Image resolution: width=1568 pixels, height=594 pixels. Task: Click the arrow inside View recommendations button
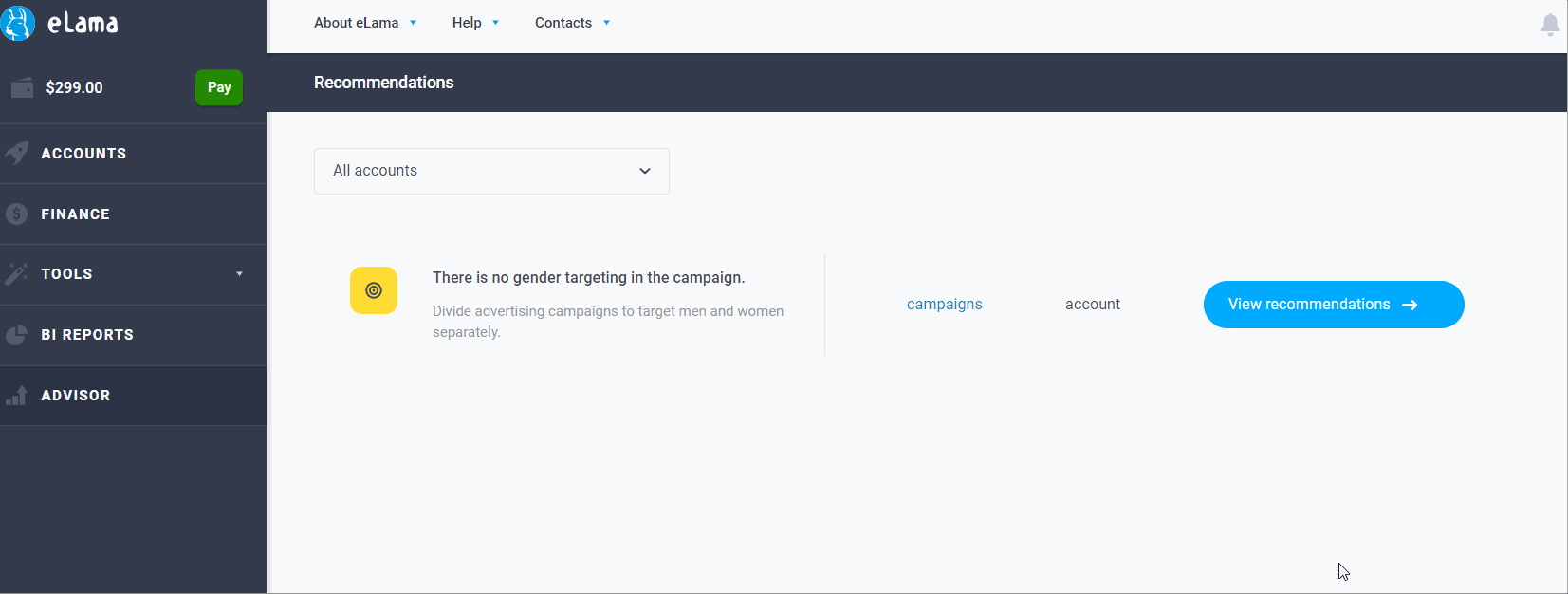click(x=1410, y=305)
